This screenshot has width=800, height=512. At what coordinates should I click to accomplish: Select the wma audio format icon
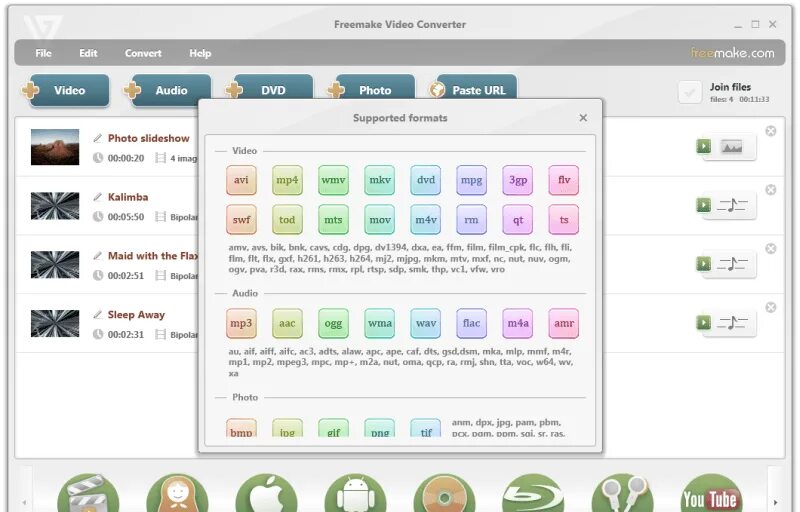point(380,323)
